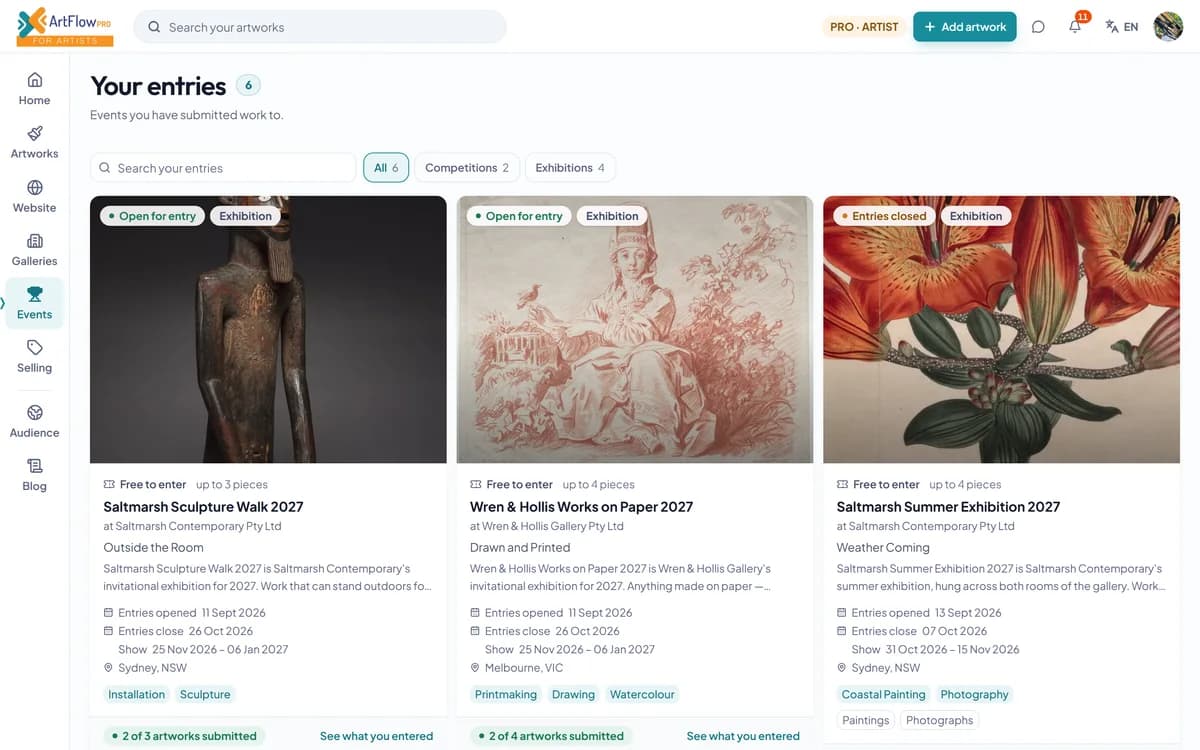See what you entered for Saltmarsh Sculpture Walk
Screen dimensions: 1200x750
[x=376, y=736]
